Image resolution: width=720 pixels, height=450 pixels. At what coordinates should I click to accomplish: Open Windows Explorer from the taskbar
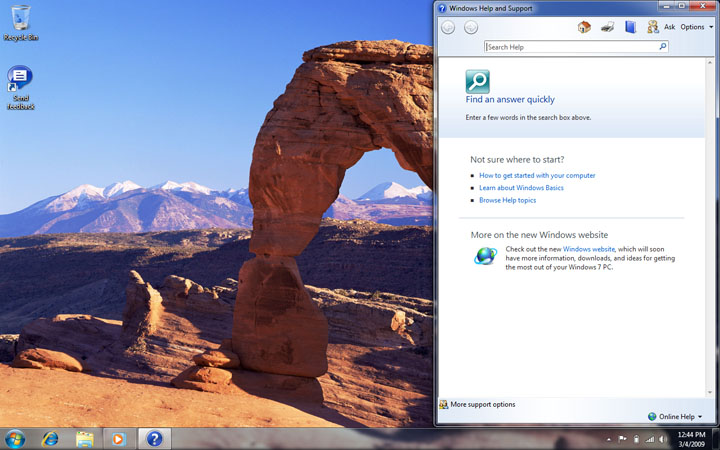(84, 439)
